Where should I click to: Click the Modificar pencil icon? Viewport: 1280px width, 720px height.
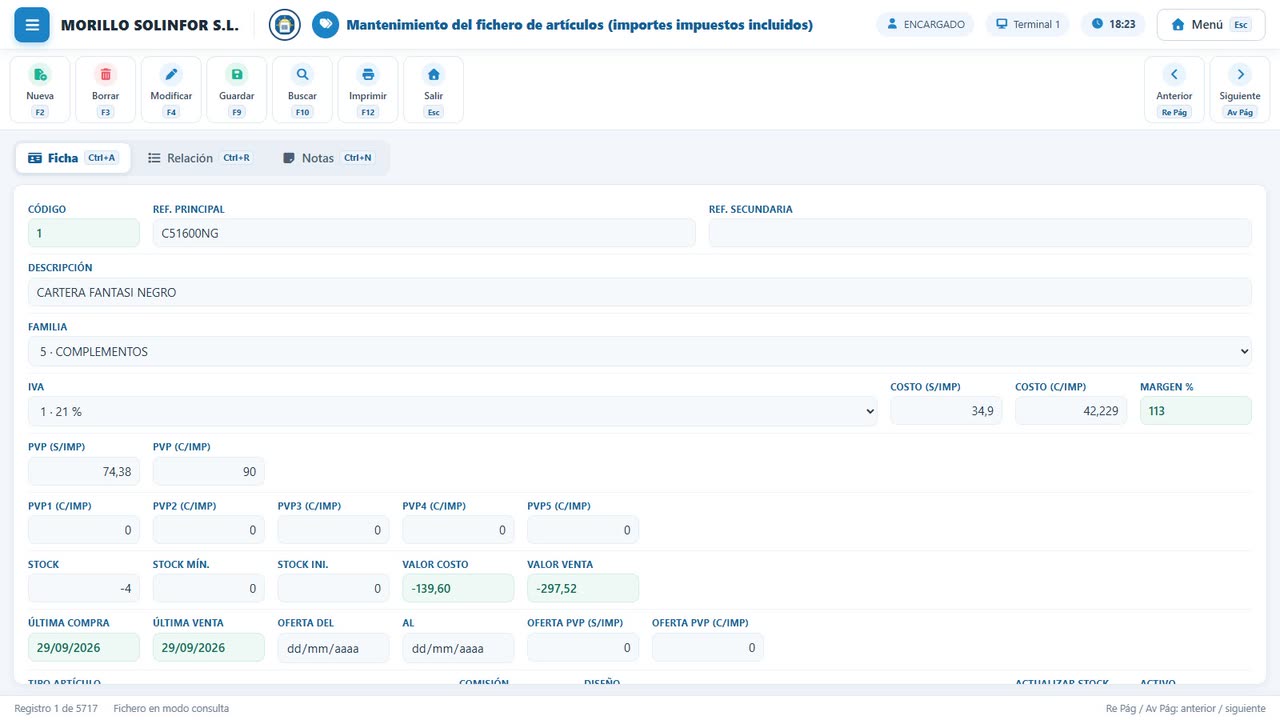[x=171, y=74]
